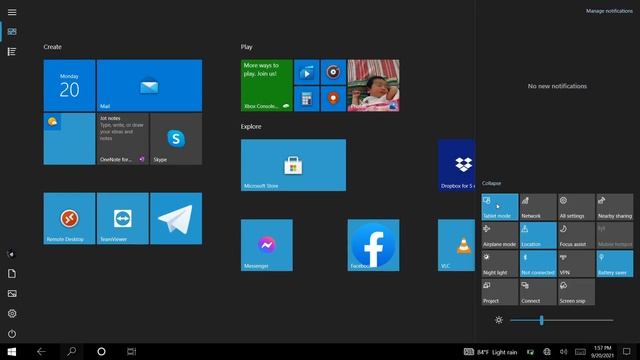The image size is (640, 360).
Task: Open taskbar Search magnifier
Action: tap(71, 351)
